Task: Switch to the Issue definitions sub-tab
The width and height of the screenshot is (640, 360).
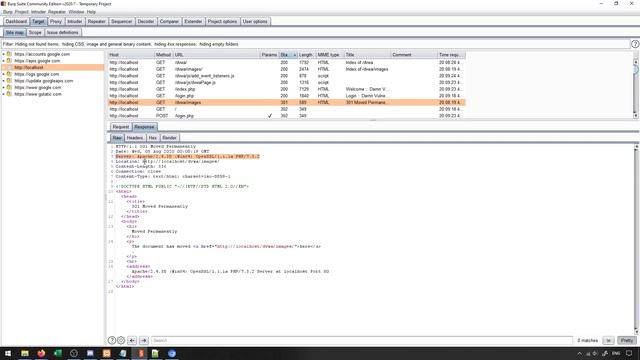Action: coord(62,32)
